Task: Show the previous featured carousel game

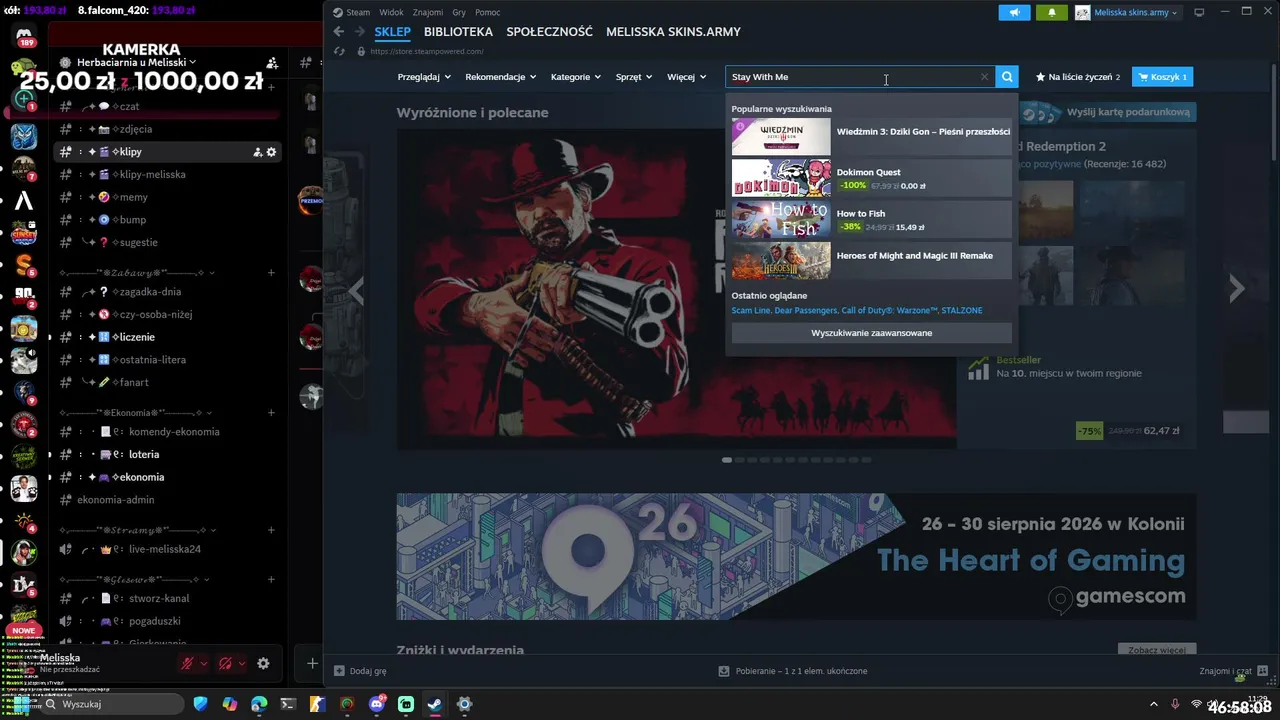Action: click(x=356, y=290)
